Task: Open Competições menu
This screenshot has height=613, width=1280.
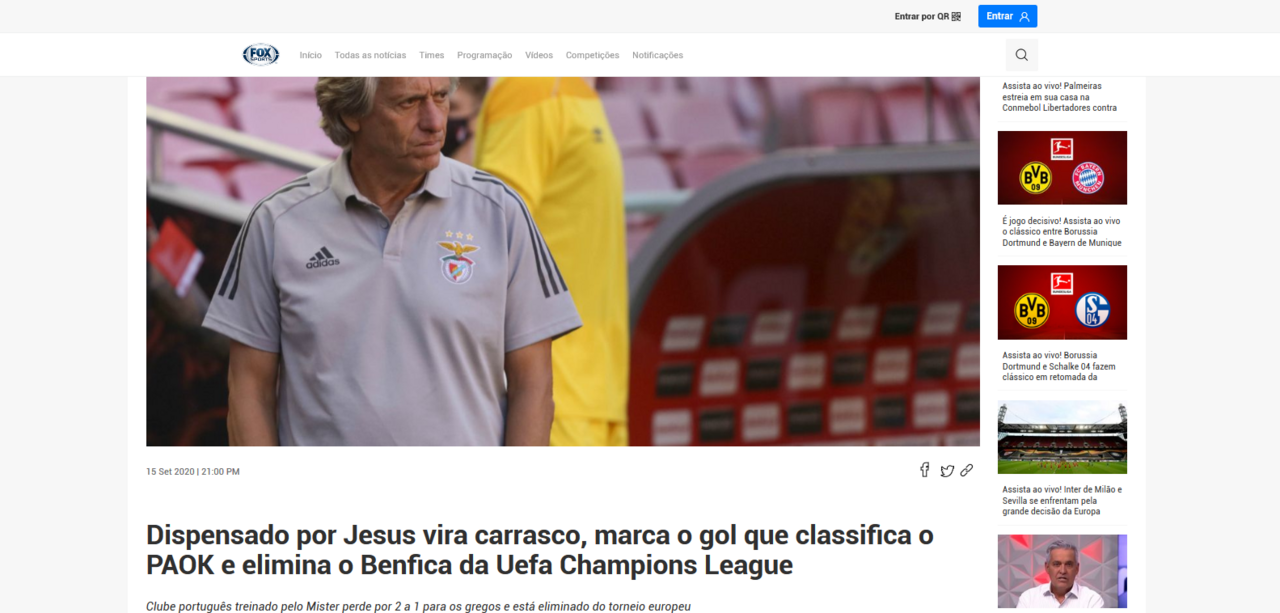Action: pyautogui.click(x=593, y=55)
